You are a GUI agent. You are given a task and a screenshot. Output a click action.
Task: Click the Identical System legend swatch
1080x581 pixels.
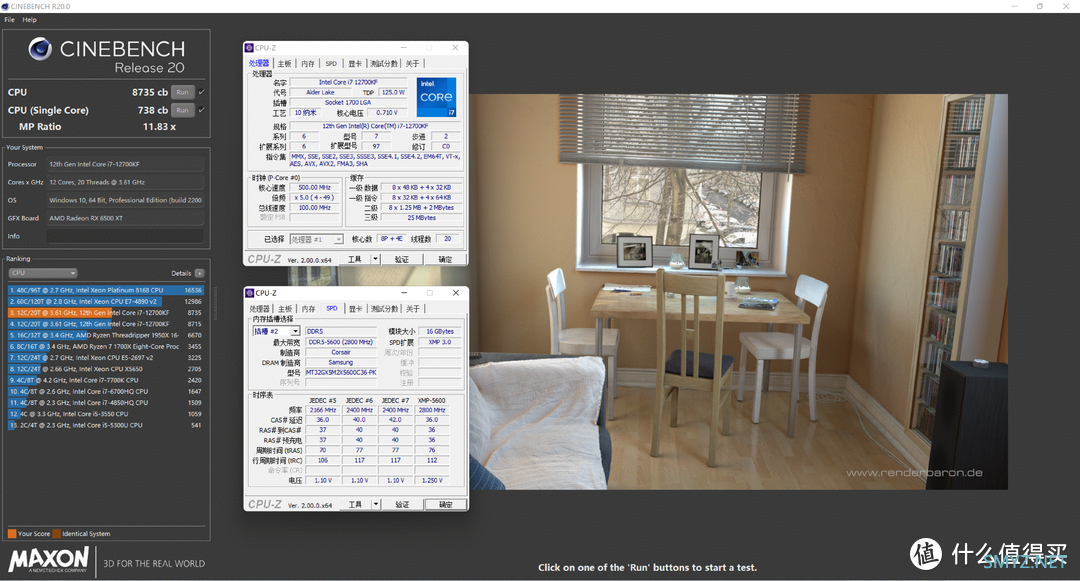tap(56, 534)
